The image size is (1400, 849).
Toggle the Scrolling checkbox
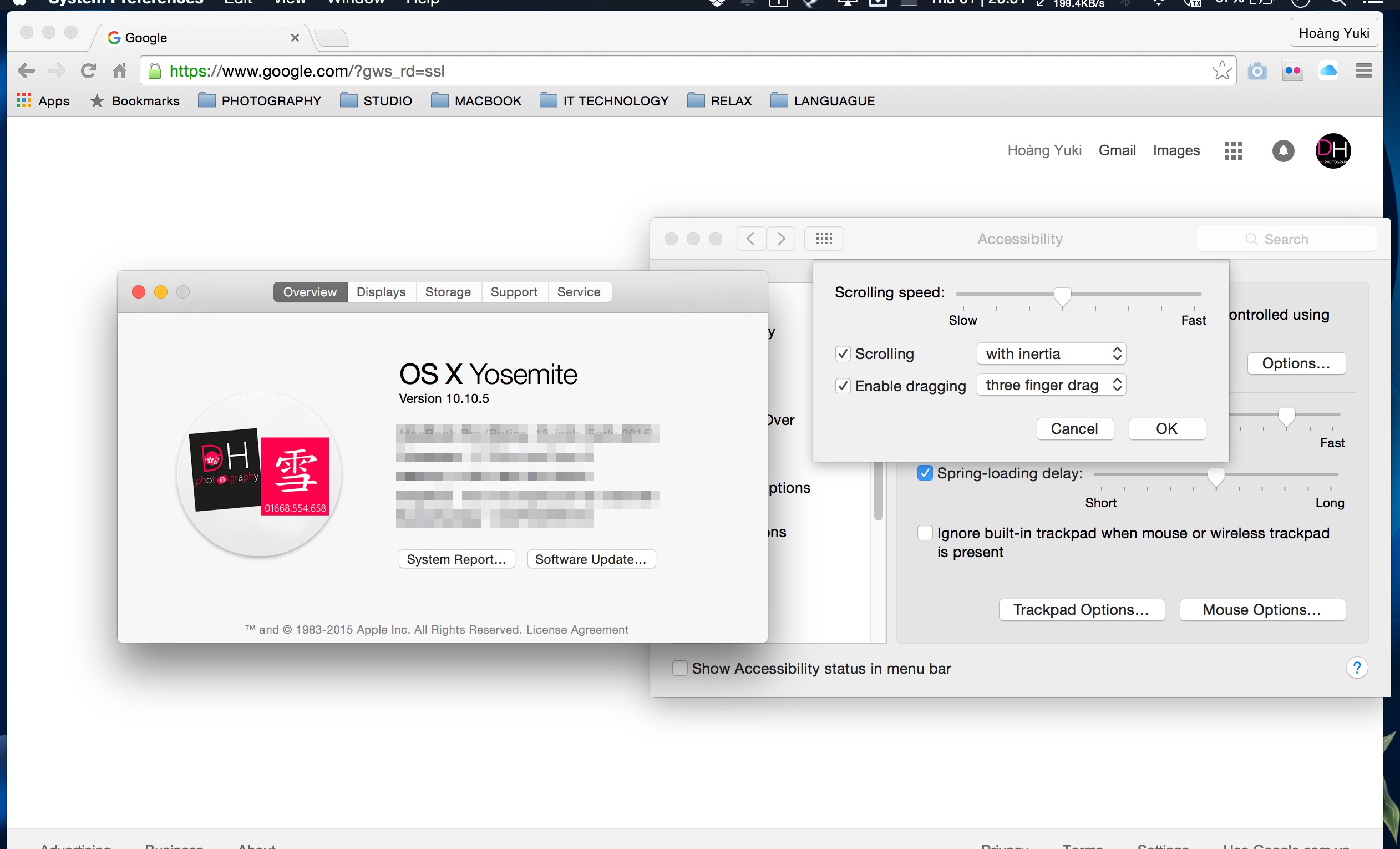click(x=844, y=354)
